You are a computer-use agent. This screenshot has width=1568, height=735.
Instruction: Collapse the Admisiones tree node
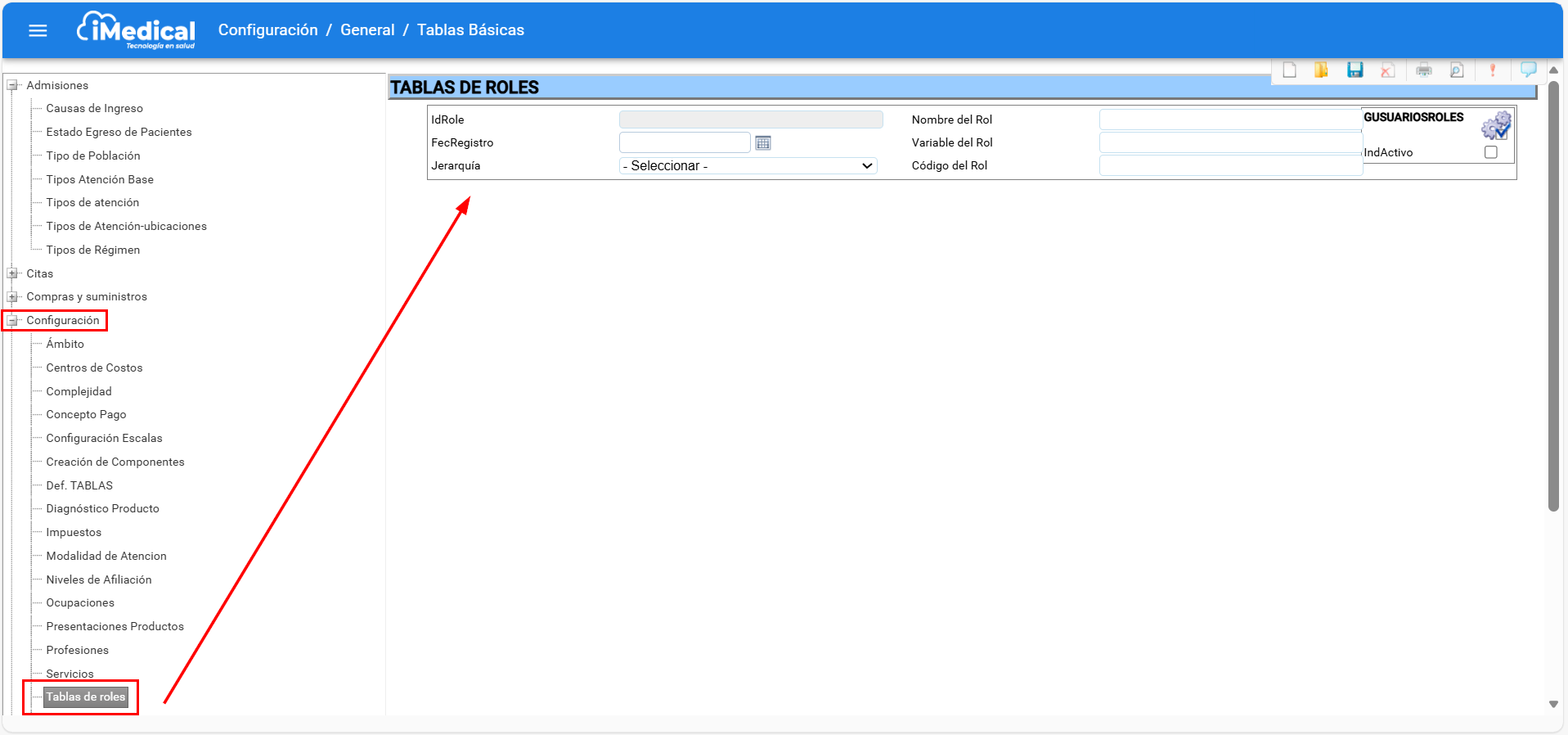(12, 85)
